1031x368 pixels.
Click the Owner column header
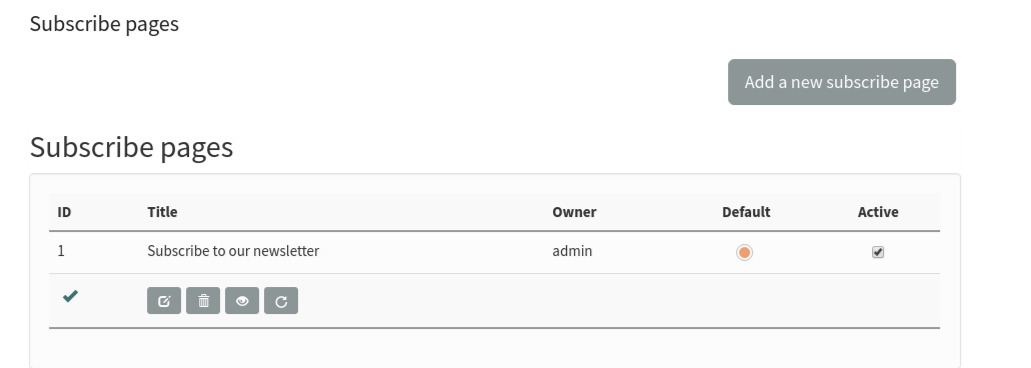click(574, 212)
